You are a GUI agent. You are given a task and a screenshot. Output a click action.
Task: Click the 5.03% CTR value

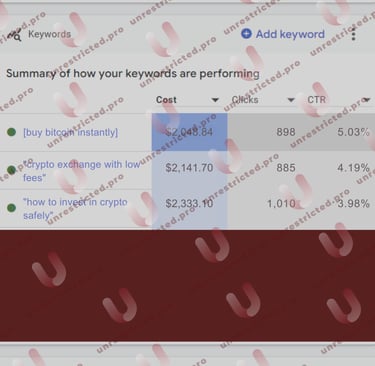[353, 132]
